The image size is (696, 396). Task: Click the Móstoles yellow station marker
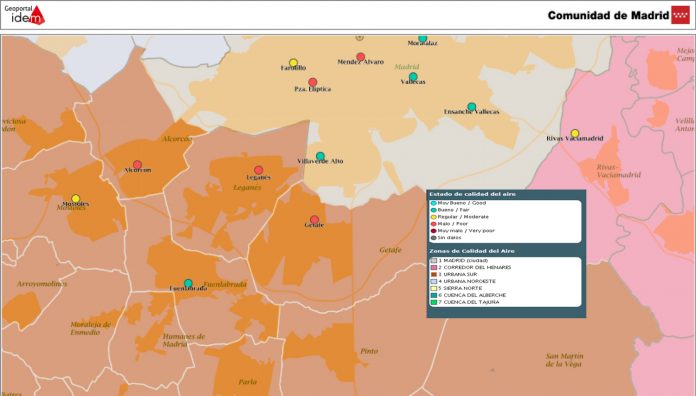point(75,198)
